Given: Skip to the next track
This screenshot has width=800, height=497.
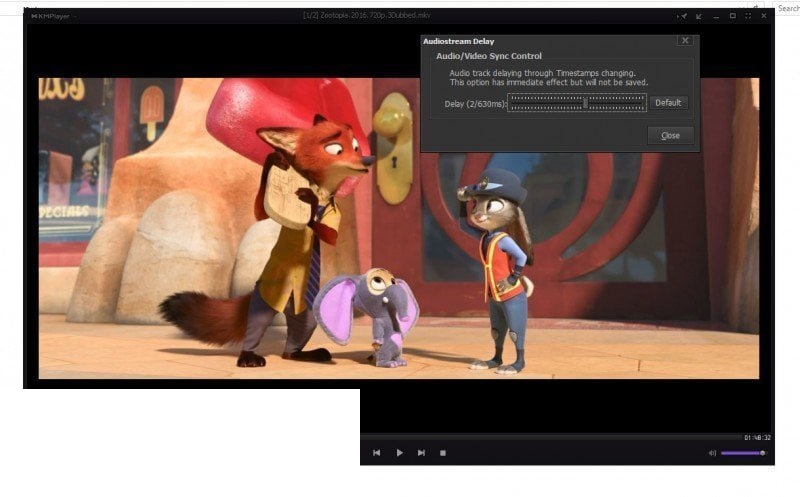Looking at the screenshot, I should (421, 453).
